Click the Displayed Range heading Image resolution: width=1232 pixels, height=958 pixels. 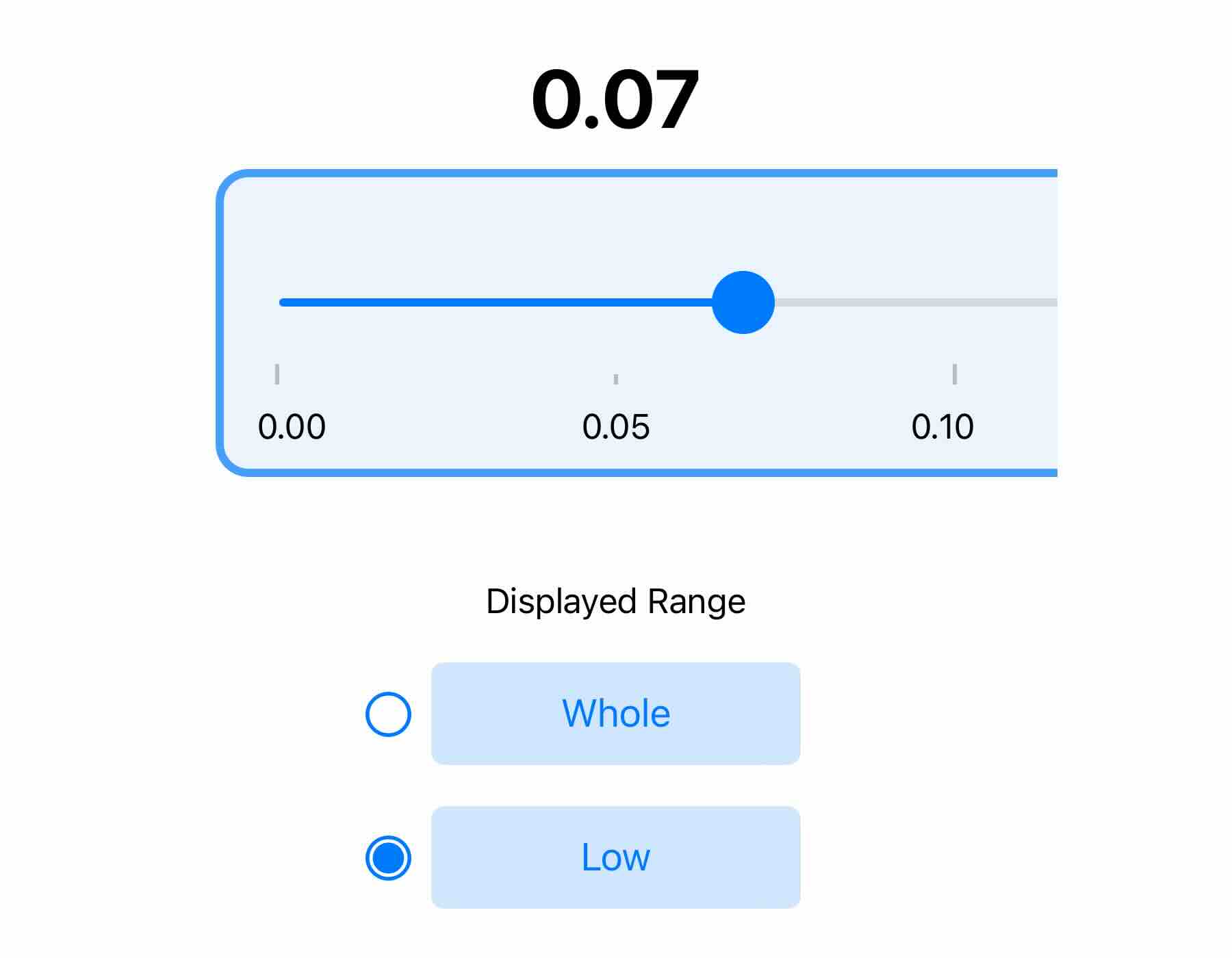pos(615,602)
